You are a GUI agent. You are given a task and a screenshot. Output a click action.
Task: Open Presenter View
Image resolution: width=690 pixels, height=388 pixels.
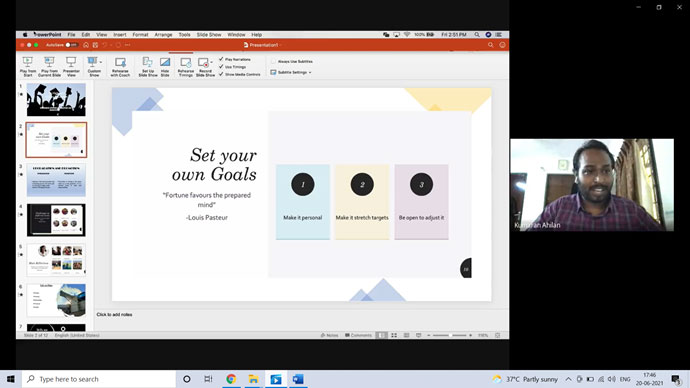(71, 66)
